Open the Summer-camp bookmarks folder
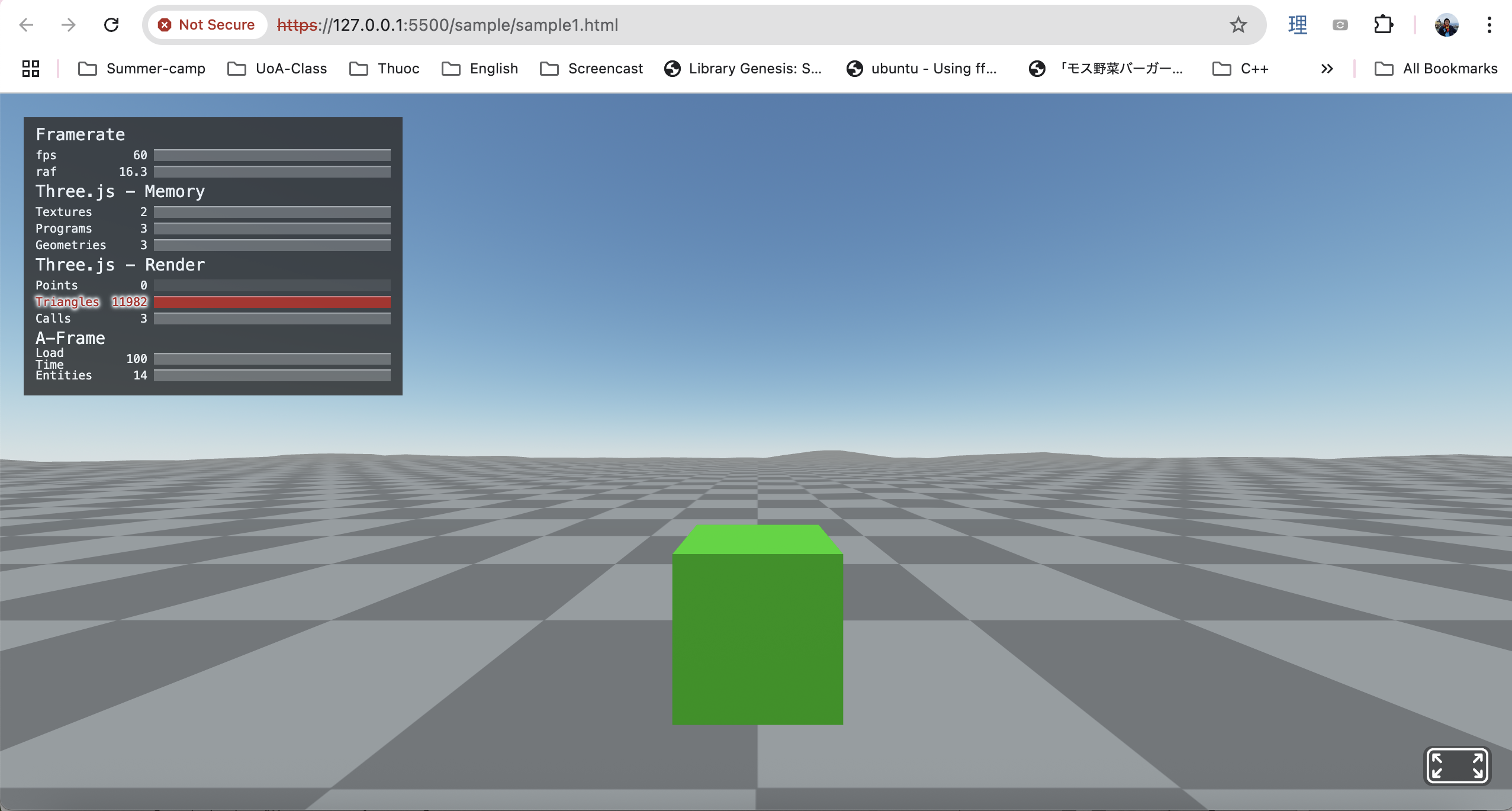1512x811 pixels. coord(141,68)
